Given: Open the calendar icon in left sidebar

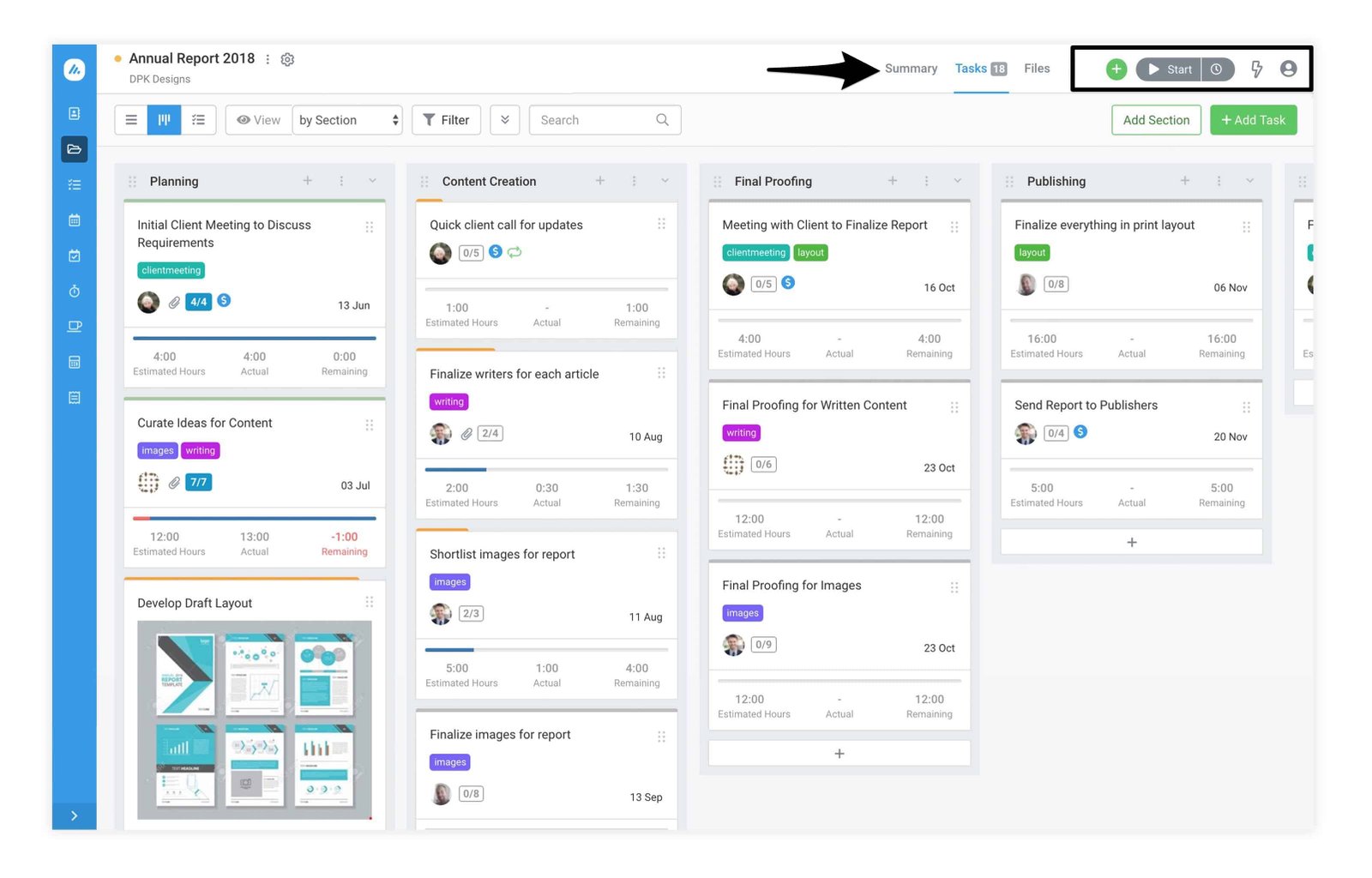Looking at the screenshot, I should 75,220.
